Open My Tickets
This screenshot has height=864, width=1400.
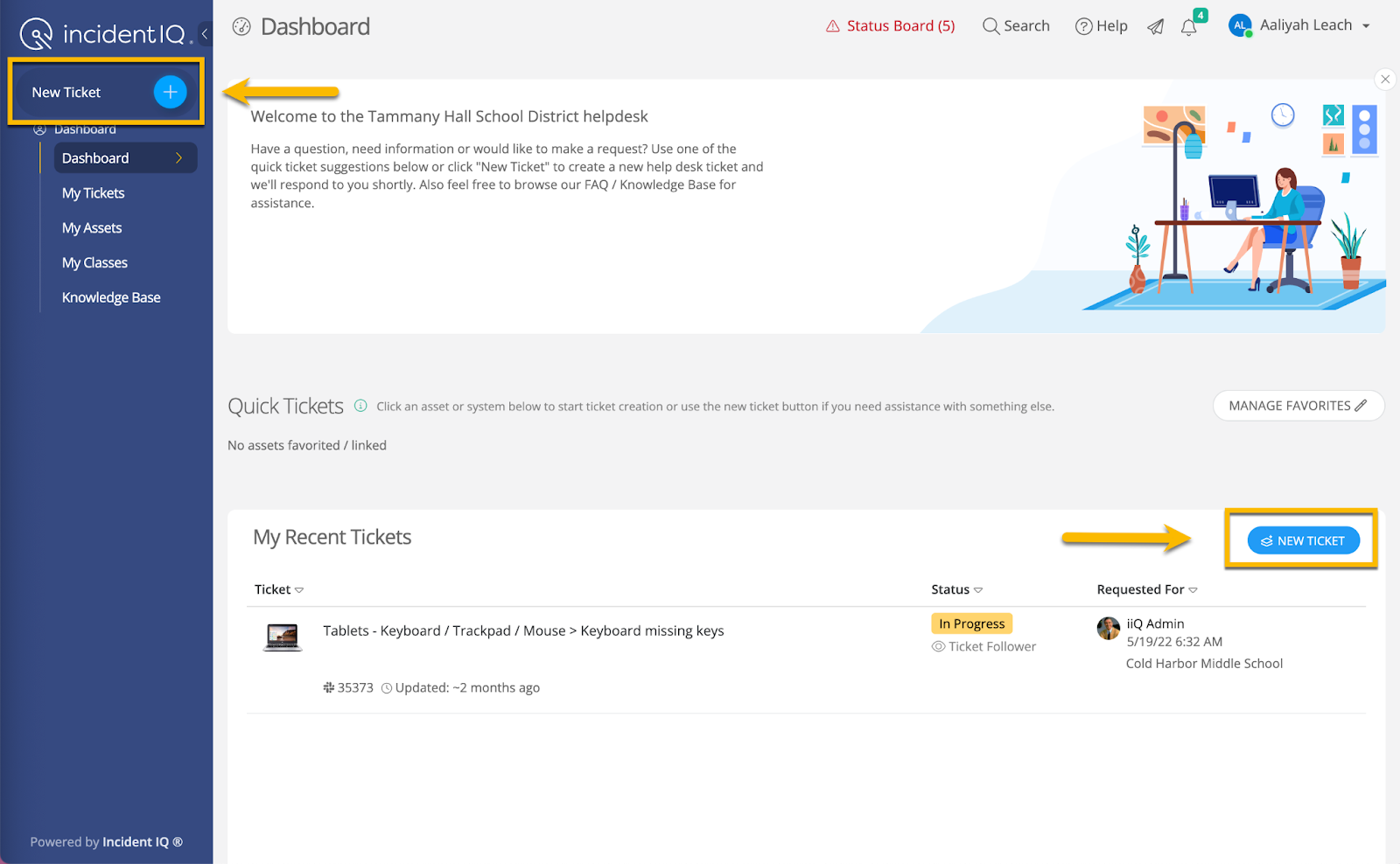(93, 193)
